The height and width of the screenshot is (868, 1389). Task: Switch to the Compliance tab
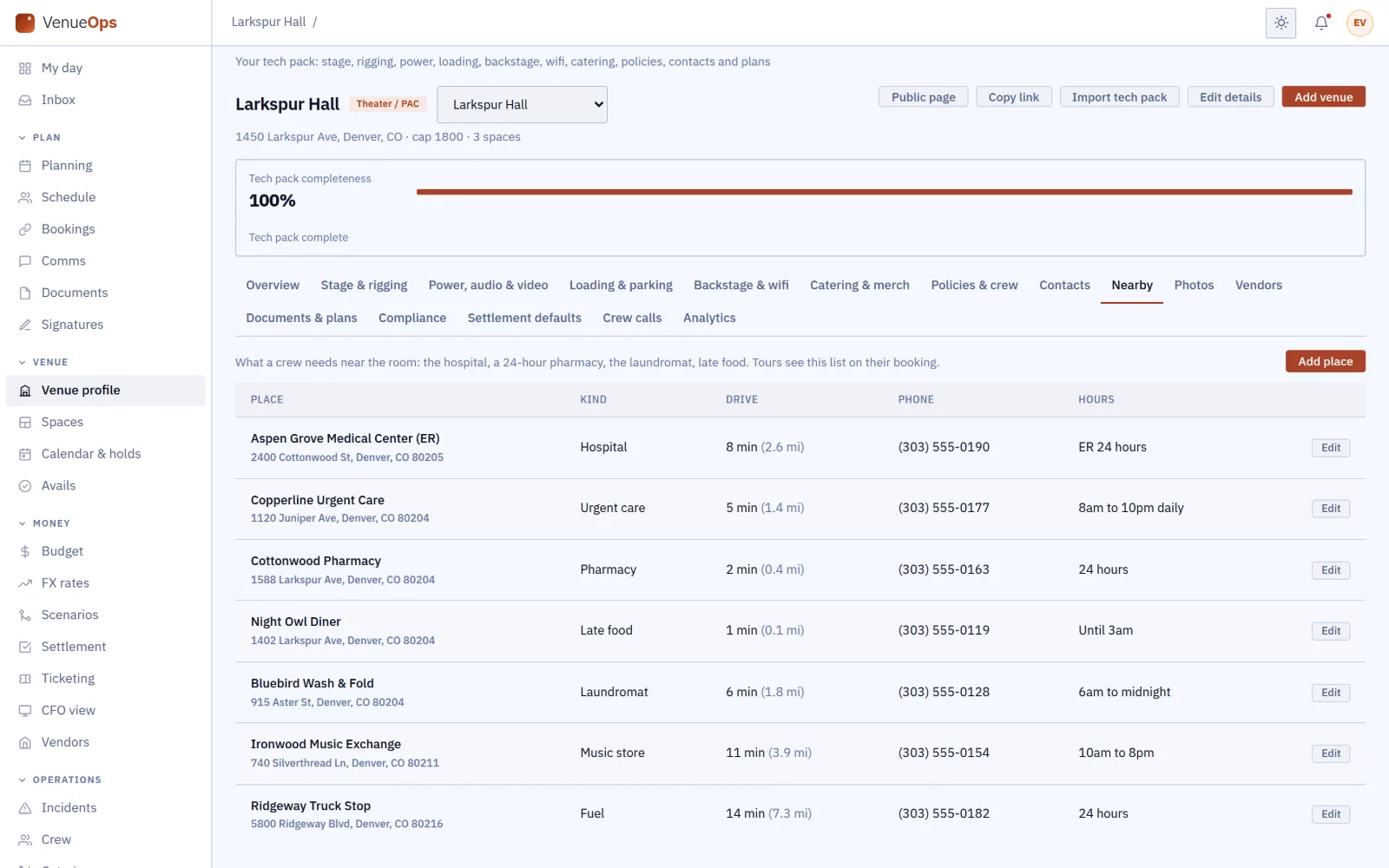coord(412,318)
